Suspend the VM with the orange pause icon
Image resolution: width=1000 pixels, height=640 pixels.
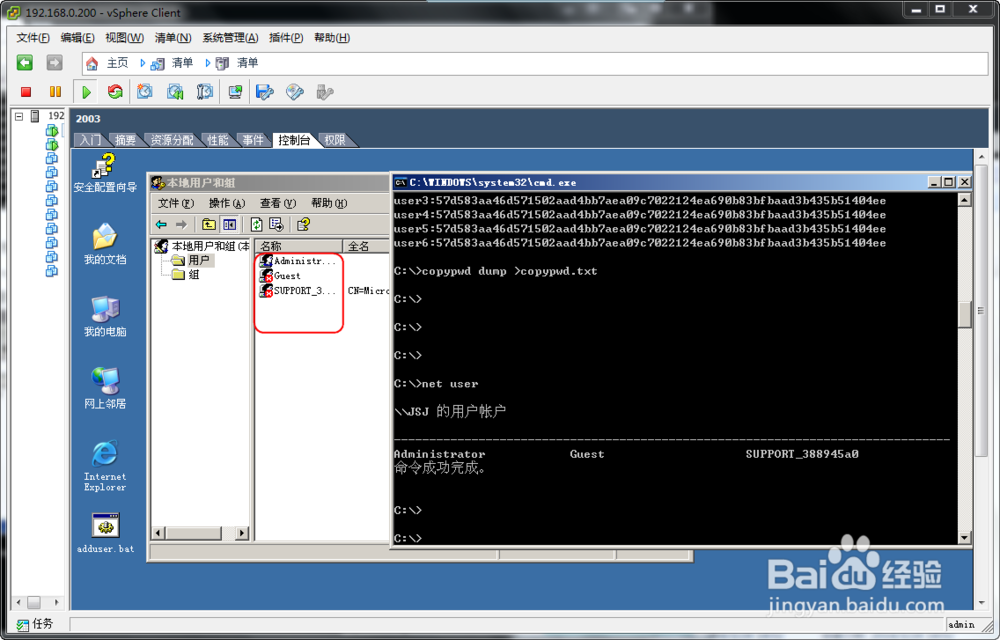pyautogui.click(x=55, y=92)
